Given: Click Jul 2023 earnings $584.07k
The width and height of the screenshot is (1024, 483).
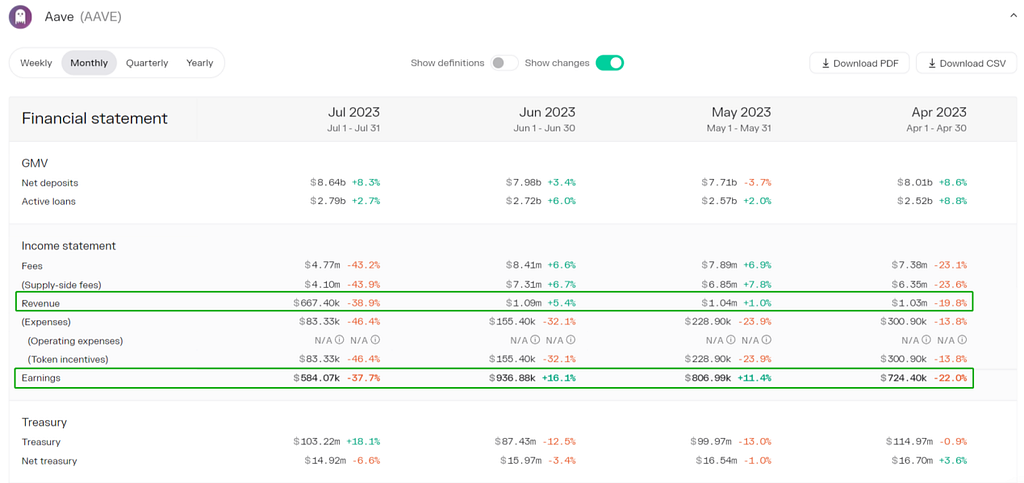Looking at the screenshot, I should point(317,378).
